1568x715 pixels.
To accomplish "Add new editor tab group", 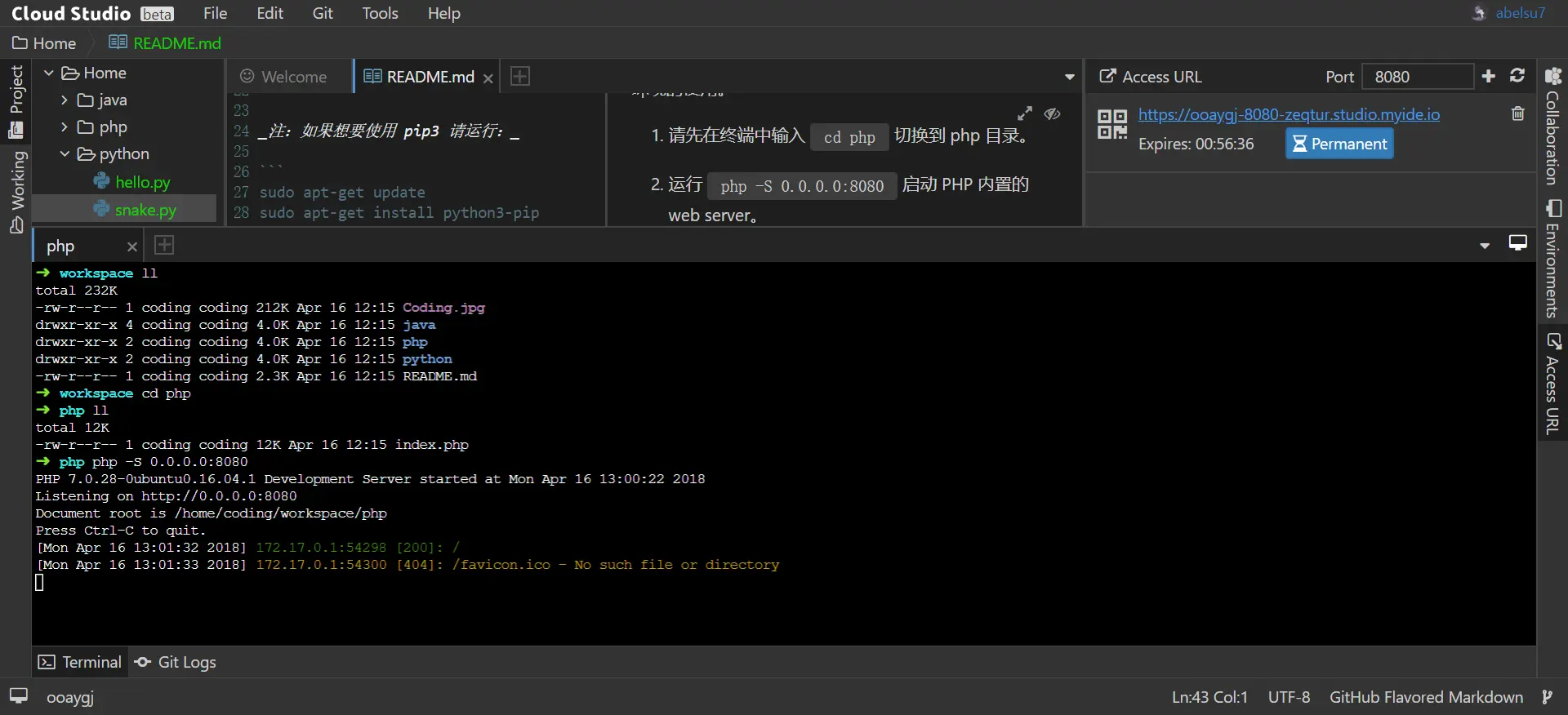I will coord(519,76).
